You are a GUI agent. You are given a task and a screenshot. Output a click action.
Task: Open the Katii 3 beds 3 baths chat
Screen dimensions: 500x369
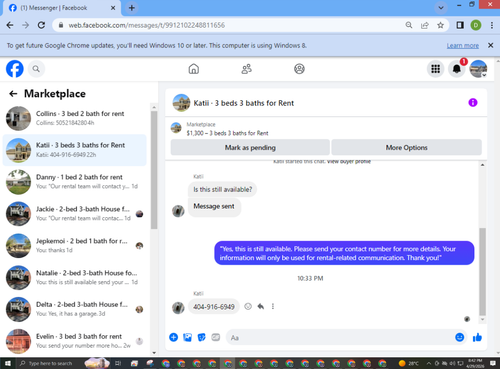click(x=75, y=150)
